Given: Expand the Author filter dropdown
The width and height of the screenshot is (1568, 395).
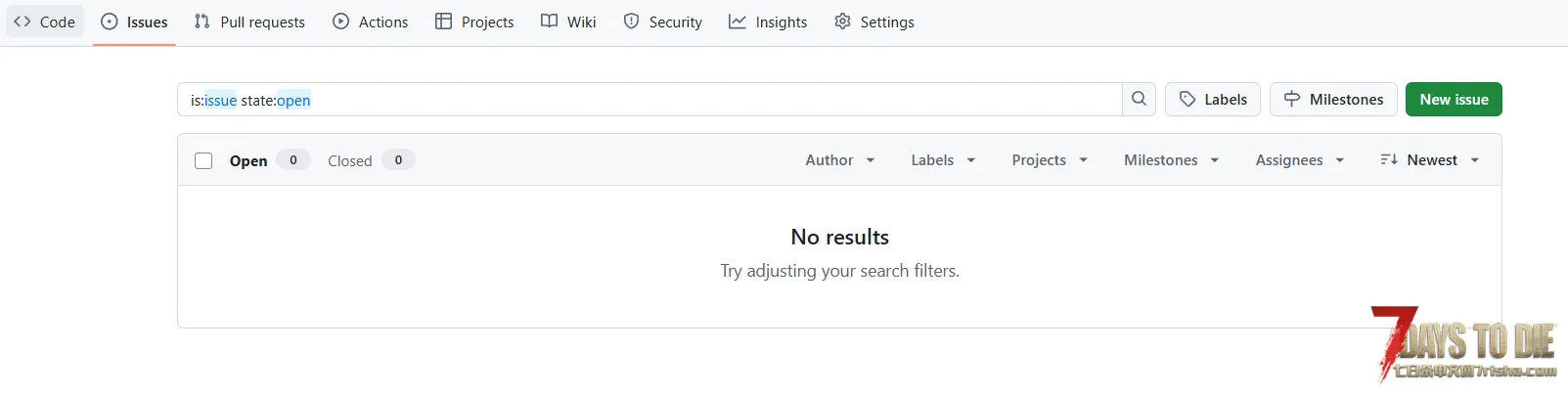Looking at the screenshot, I should (x=840, y=160).
